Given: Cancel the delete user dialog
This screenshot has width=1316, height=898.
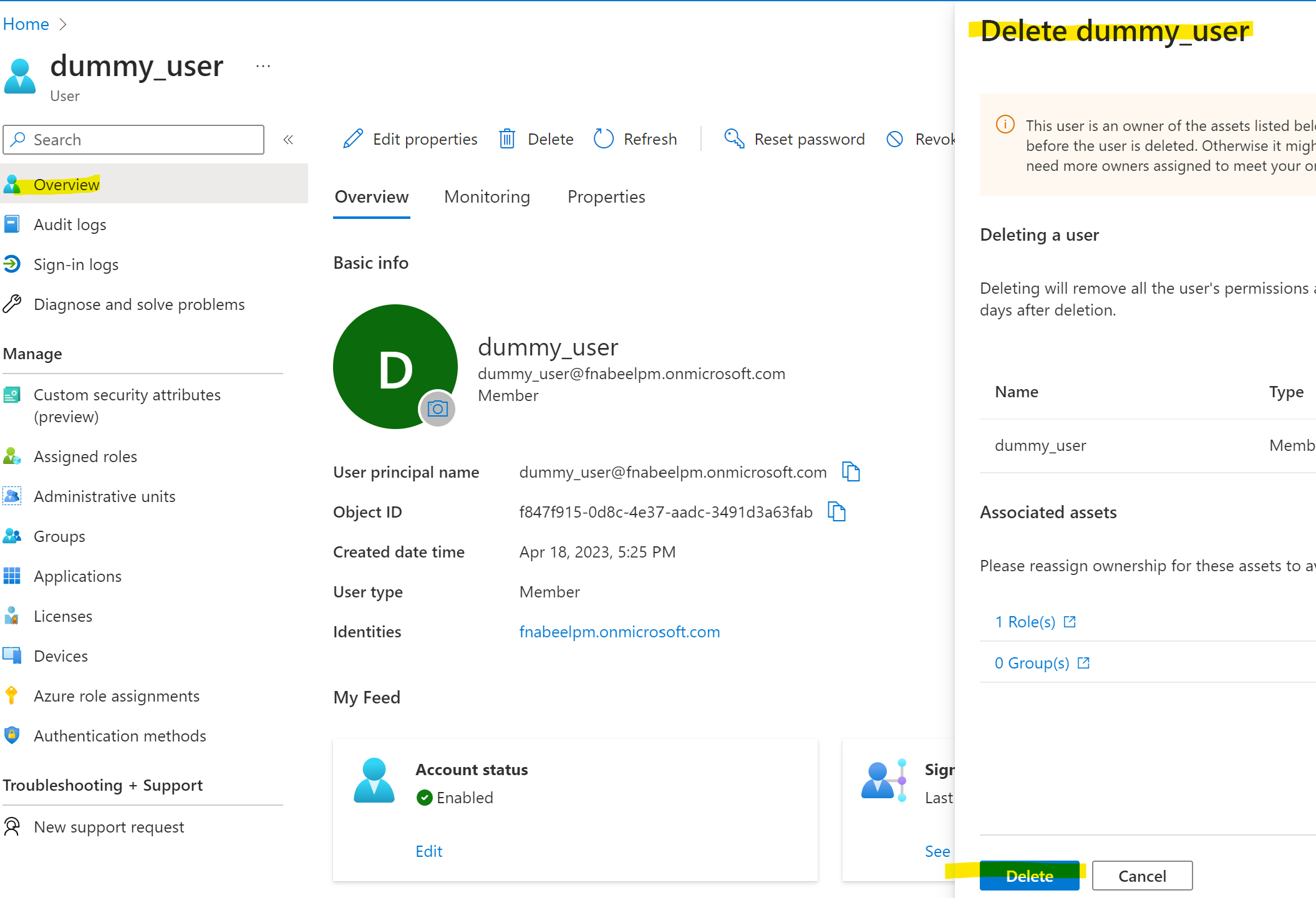Looking at the screenshot, I should [x=1142, y=876].
